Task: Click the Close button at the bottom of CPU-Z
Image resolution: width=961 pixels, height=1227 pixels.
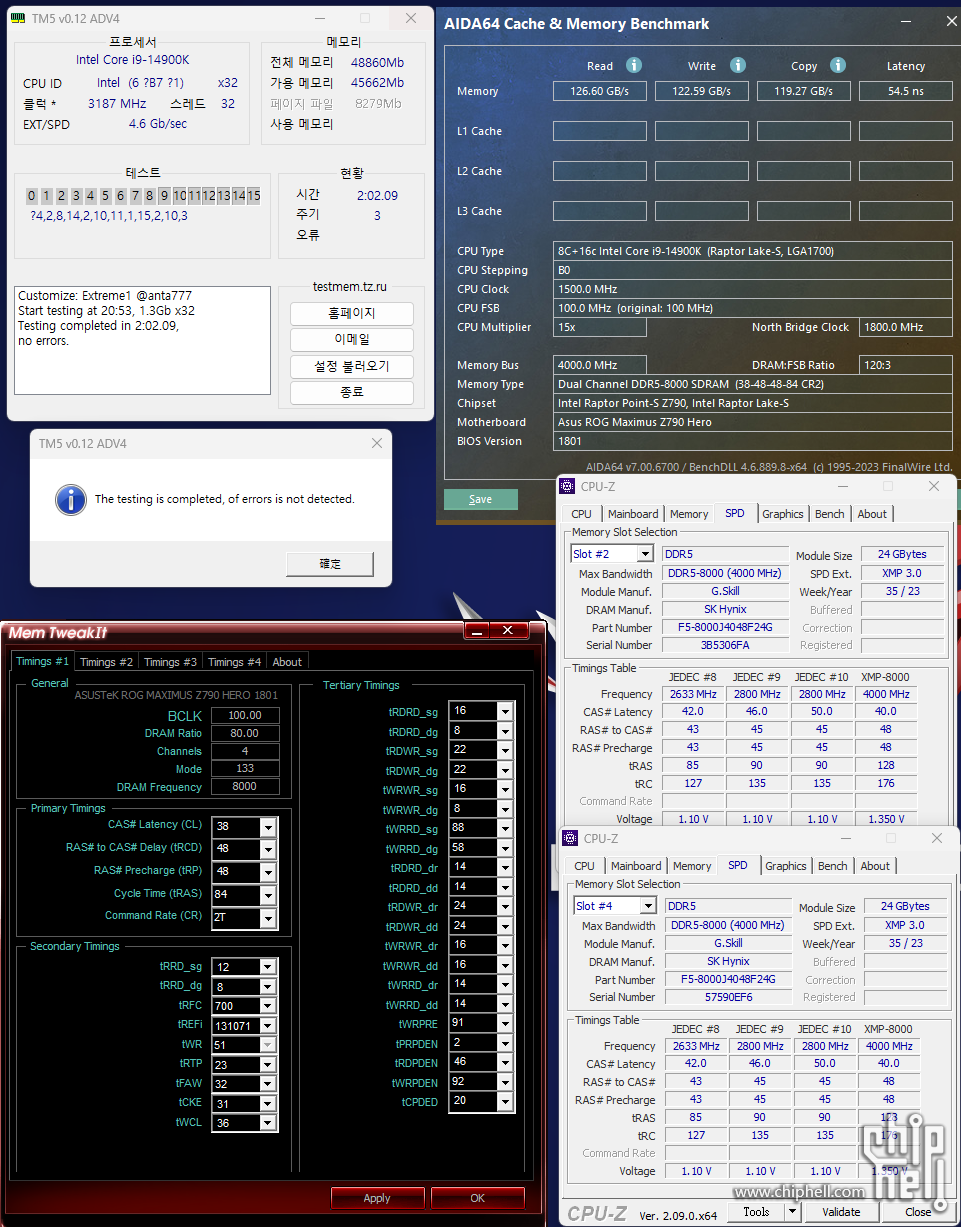Action: pyautogui.click(x=918, y=1212)
